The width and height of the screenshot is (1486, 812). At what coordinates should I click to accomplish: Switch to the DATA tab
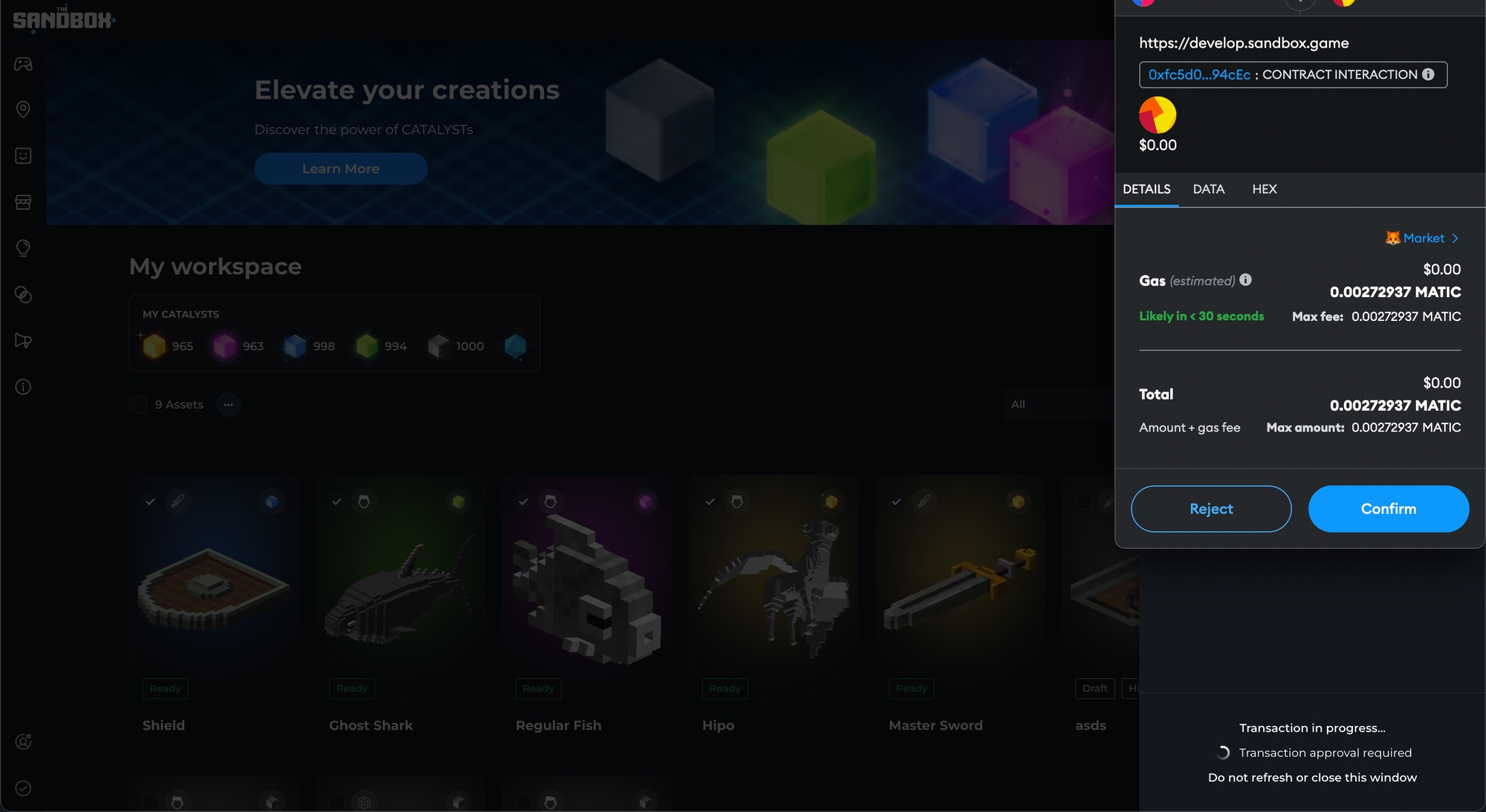(x=1208, y=189)
